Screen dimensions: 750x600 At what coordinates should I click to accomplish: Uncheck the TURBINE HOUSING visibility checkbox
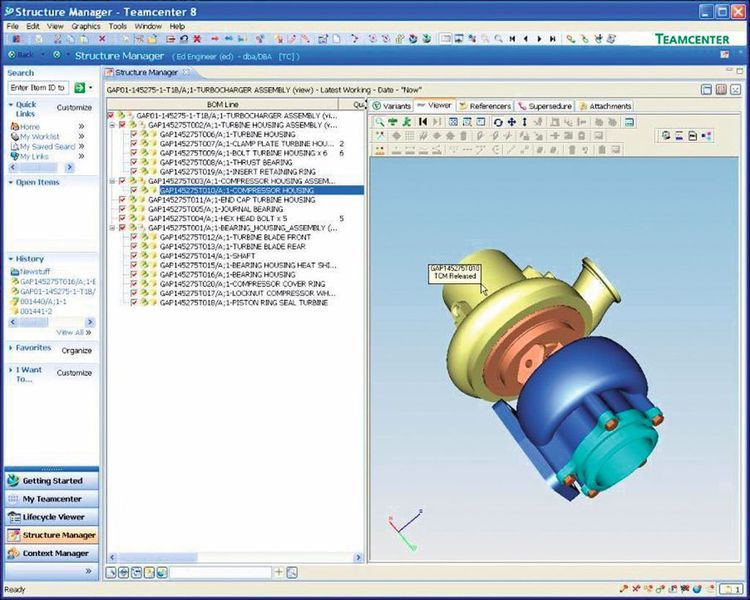point(134,134)
